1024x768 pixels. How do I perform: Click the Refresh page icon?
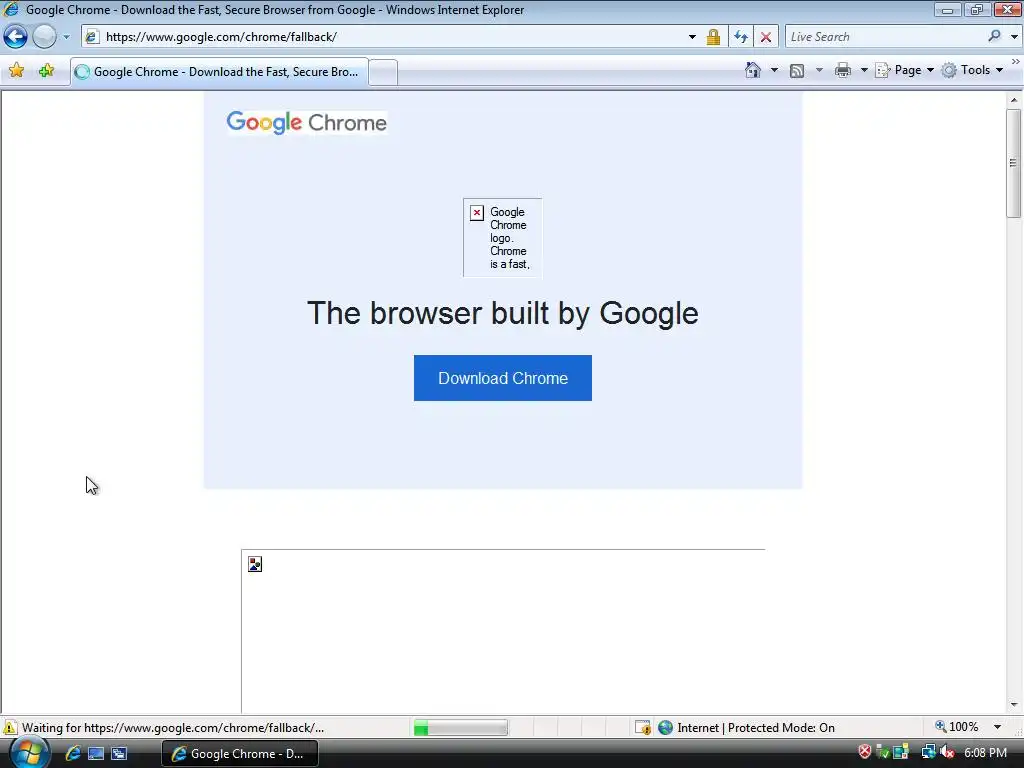[741, 37]
